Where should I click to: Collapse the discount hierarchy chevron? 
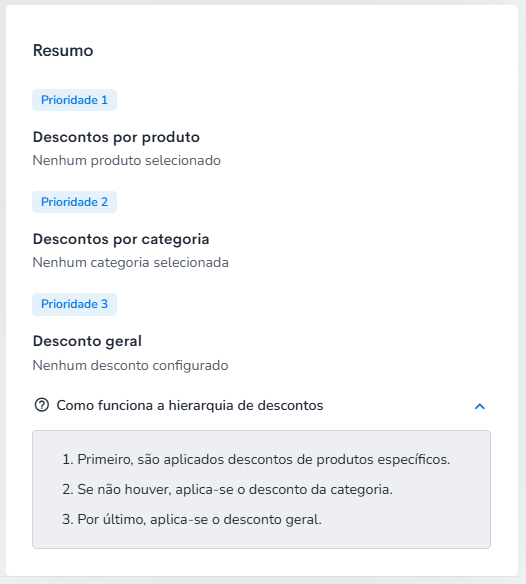(480, 406)
